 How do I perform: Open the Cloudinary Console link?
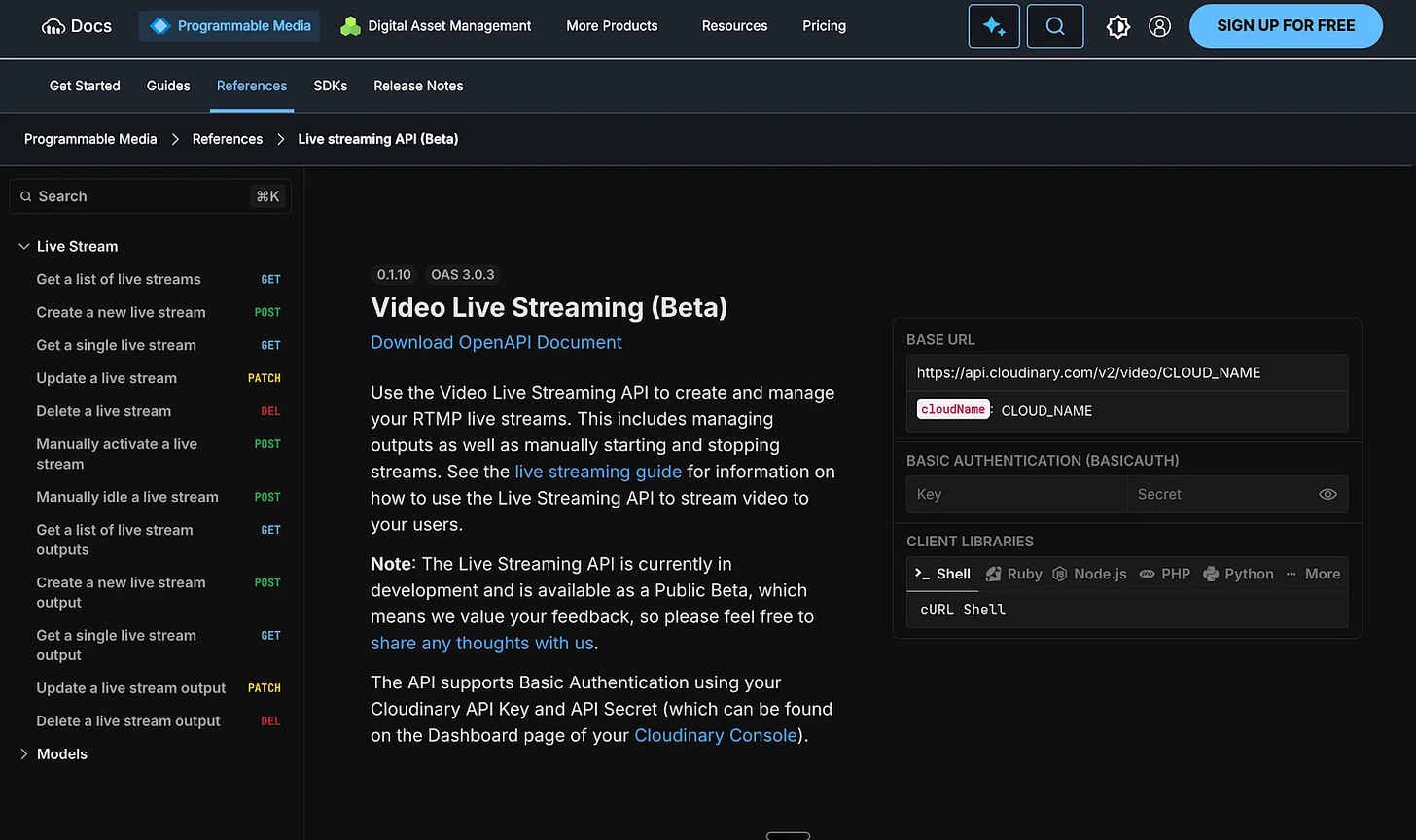(716, 735)
